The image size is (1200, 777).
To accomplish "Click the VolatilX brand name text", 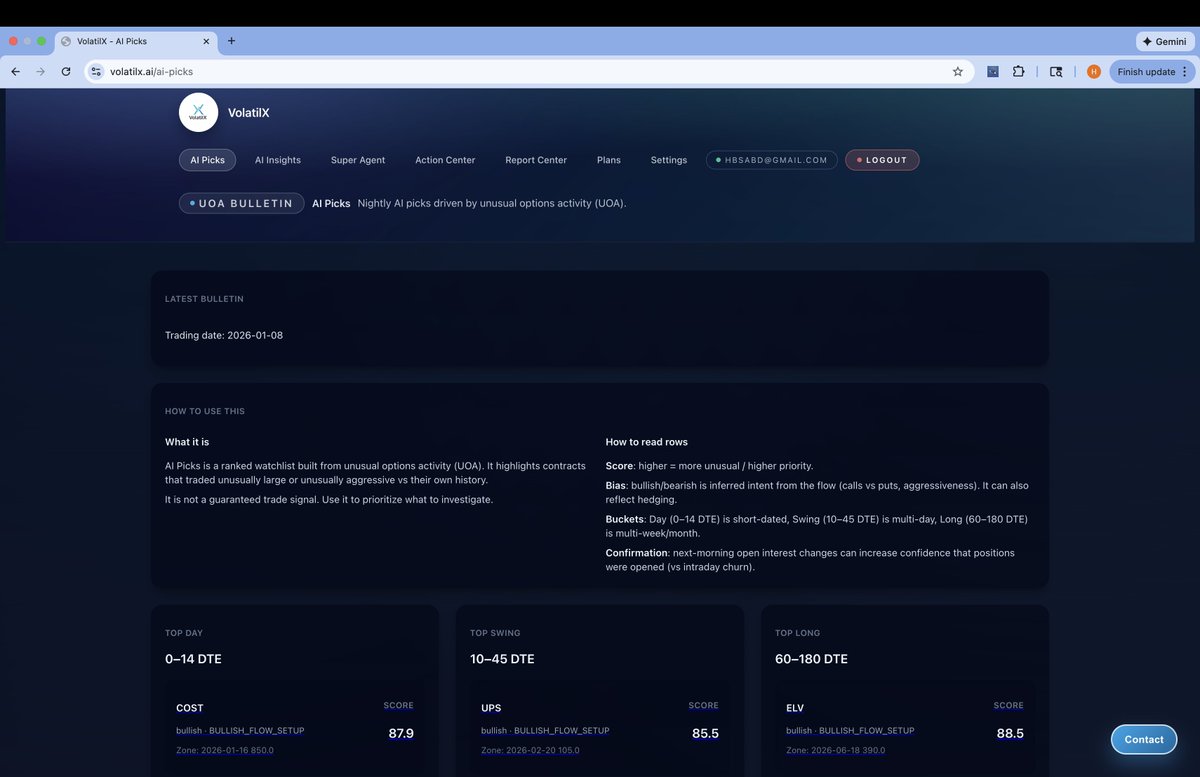I will tap(249, 113).
